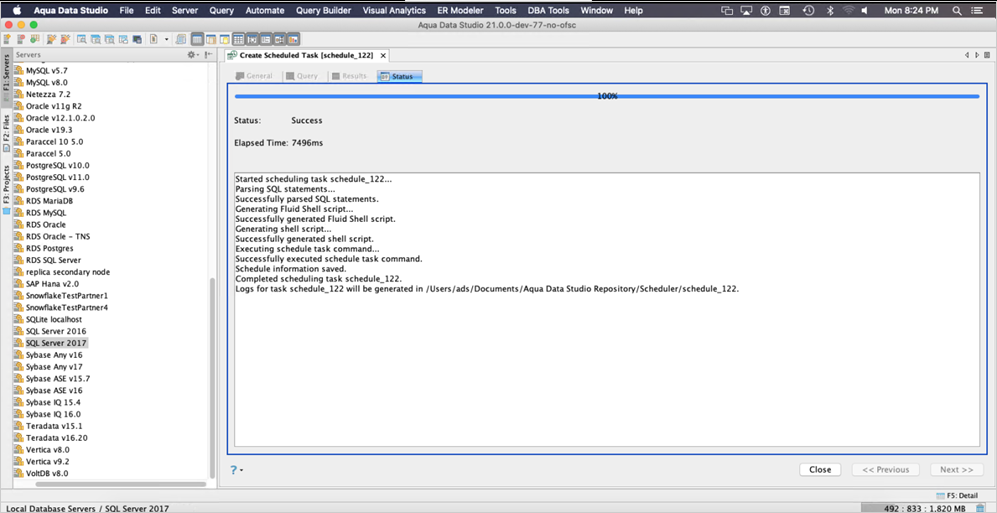Switch to the F2: Files side tab
This screenshot has height=513, width=997.
(x=6, y=132)
